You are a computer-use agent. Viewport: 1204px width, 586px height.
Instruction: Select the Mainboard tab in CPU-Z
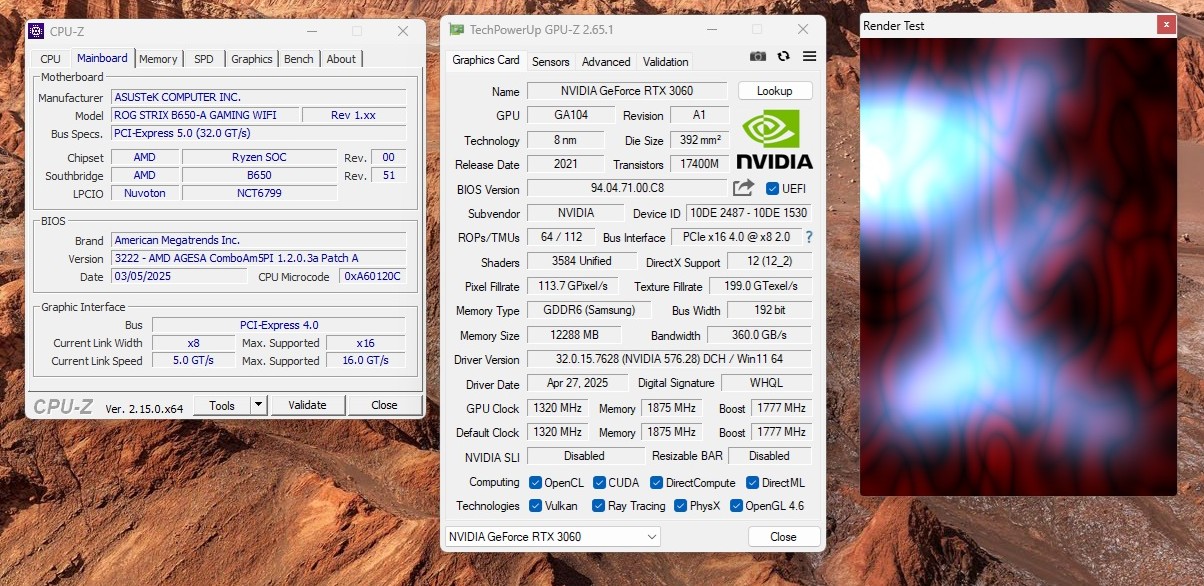102,58
